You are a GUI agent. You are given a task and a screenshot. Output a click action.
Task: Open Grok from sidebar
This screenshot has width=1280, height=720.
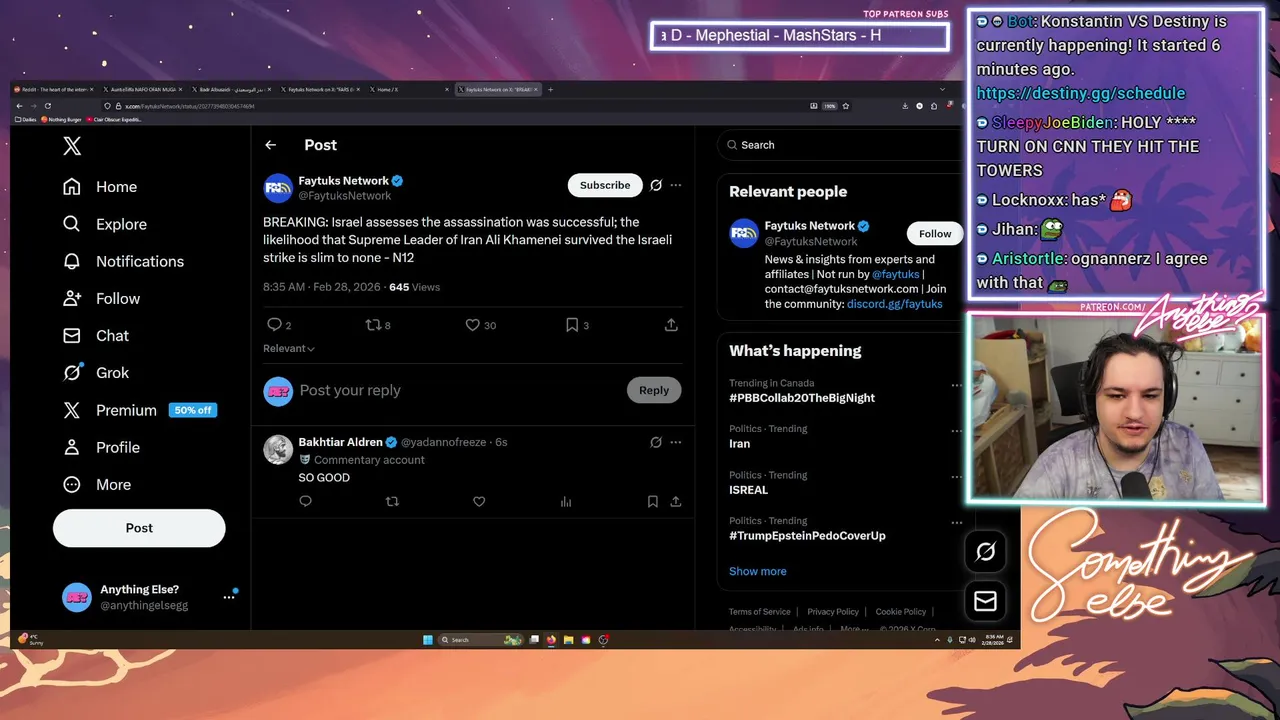coord(96,372)
